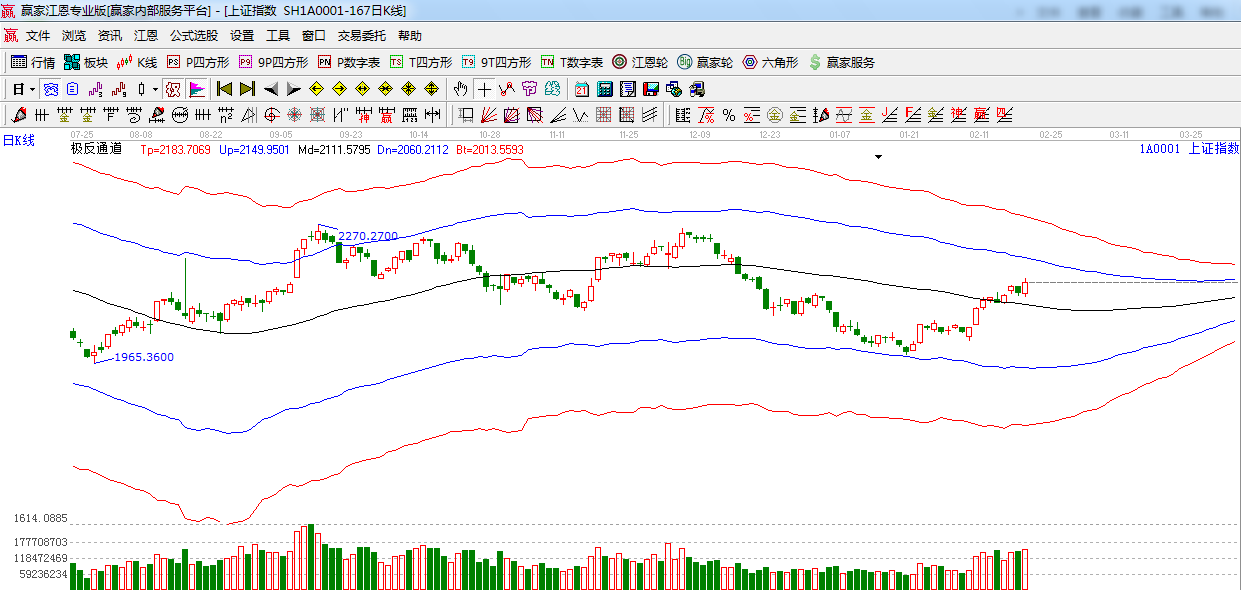This screenshot has width=1241, height=590.
Task: Click the calendar icon showing 21
Action: (581, 89)
